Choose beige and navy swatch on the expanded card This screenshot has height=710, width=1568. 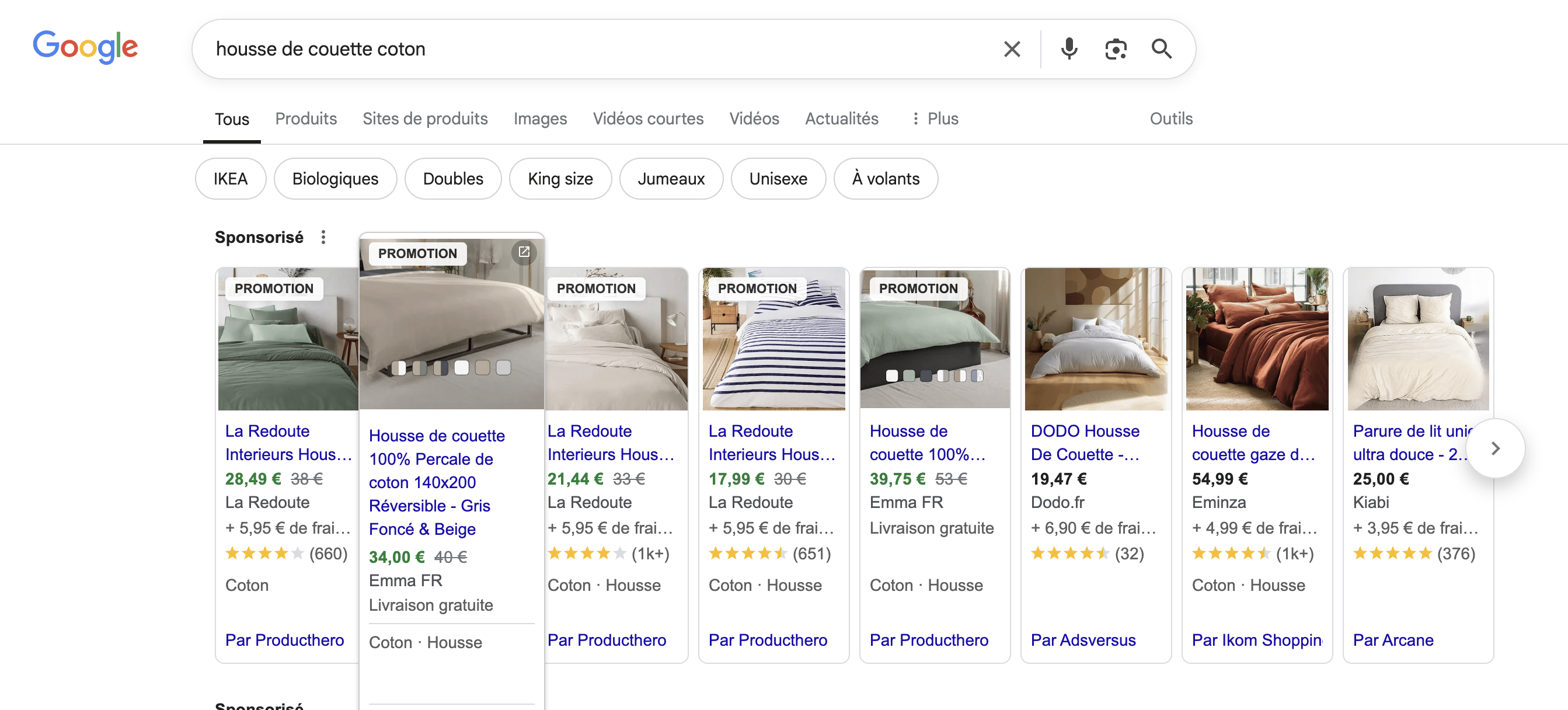pos(440,368)
